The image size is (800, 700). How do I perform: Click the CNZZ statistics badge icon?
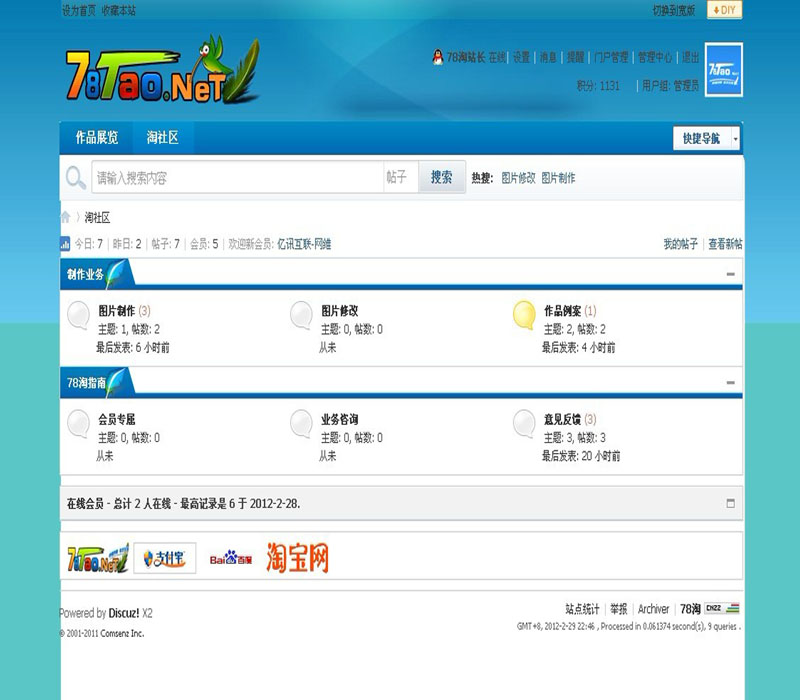click(722, 608)
